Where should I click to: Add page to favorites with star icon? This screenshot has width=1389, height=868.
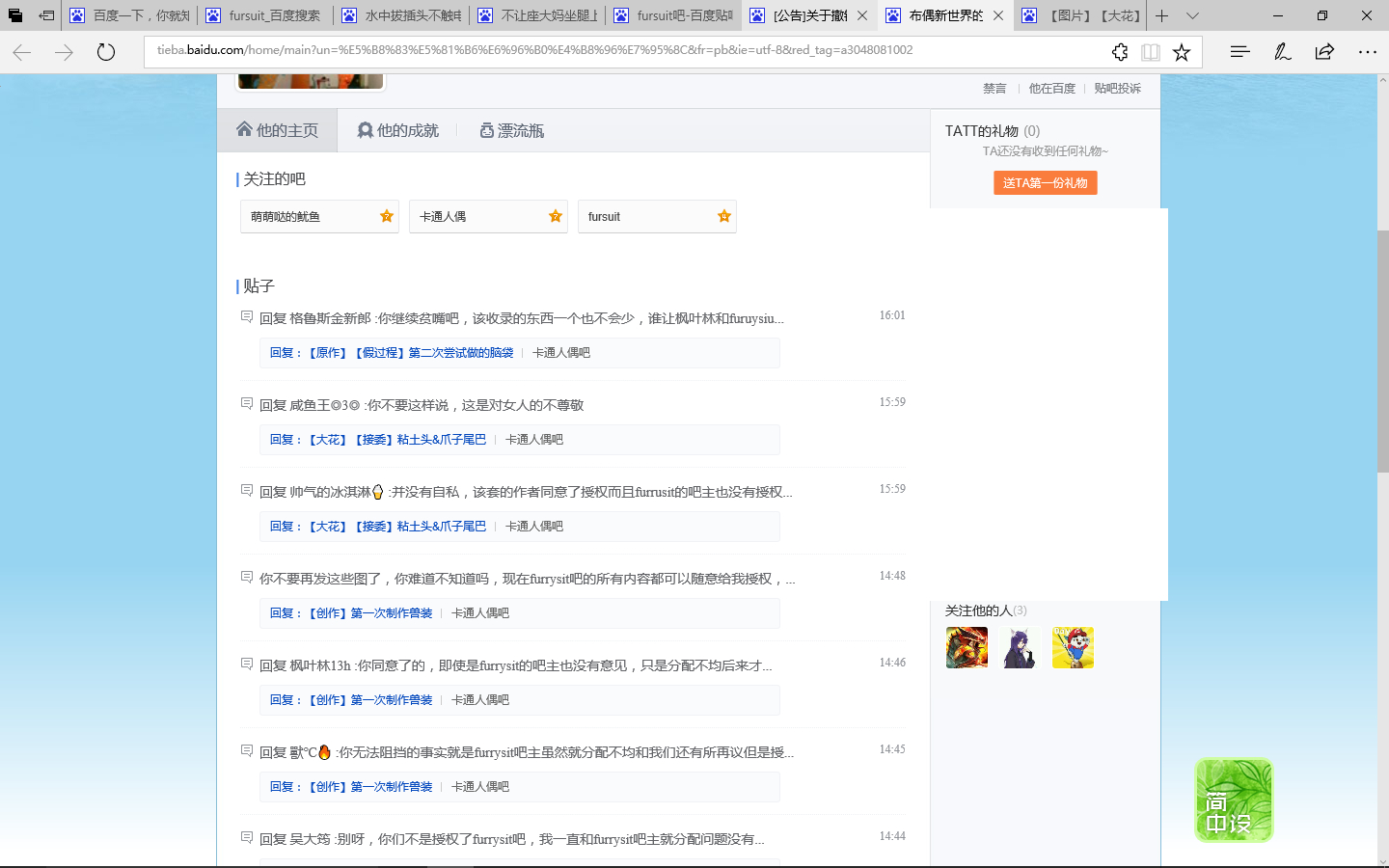click(1182, 52)
